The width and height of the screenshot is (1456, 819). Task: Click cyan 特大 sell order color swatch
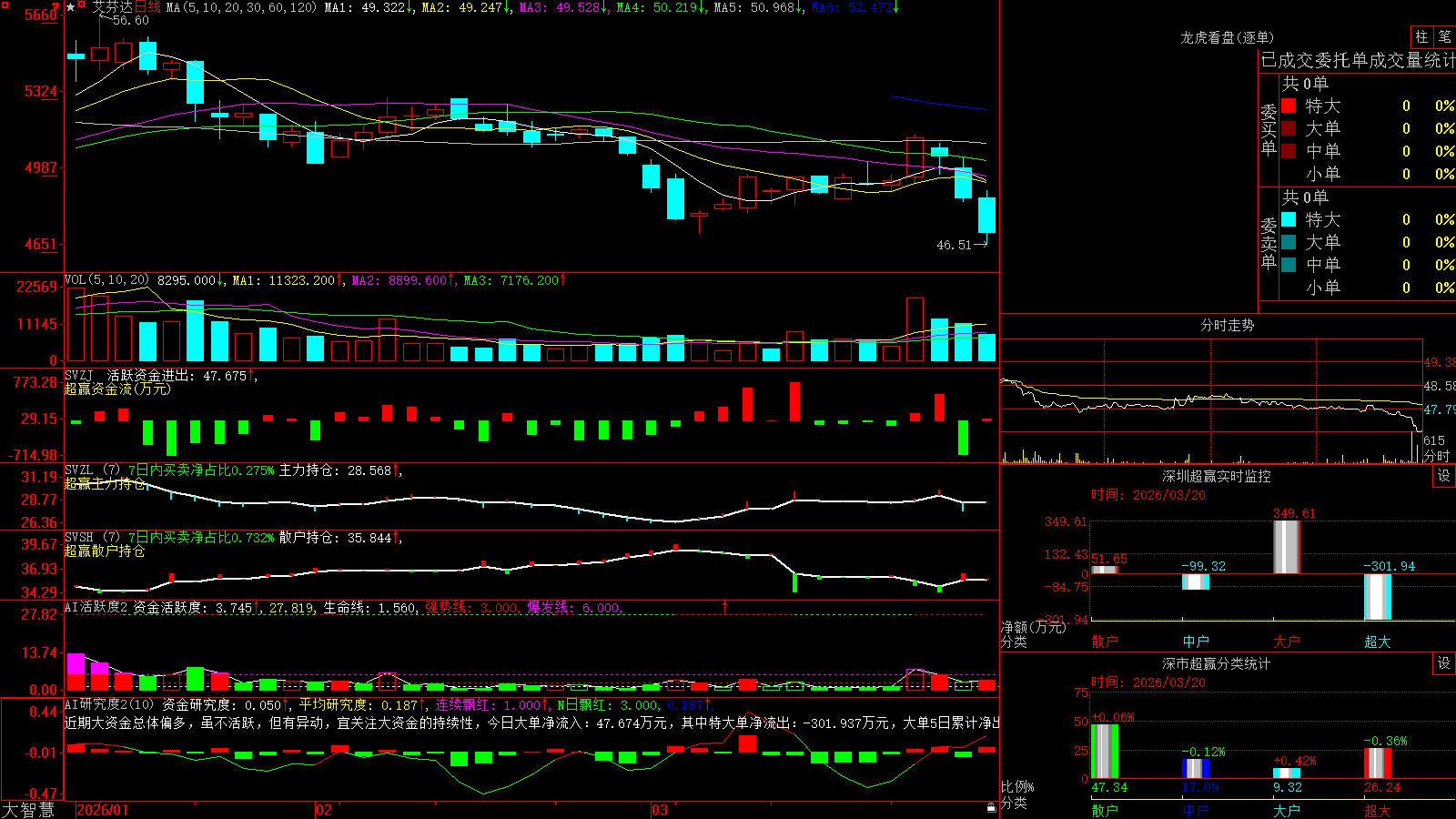pyautogui.click(x=1289, y=219)
